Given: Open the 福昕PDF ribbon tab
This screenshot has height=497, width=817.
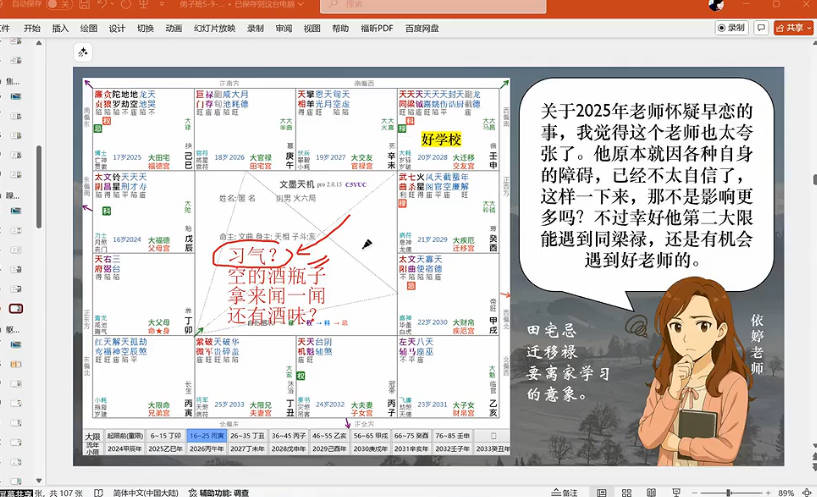Looking at the screenshot, I should 377,29.
